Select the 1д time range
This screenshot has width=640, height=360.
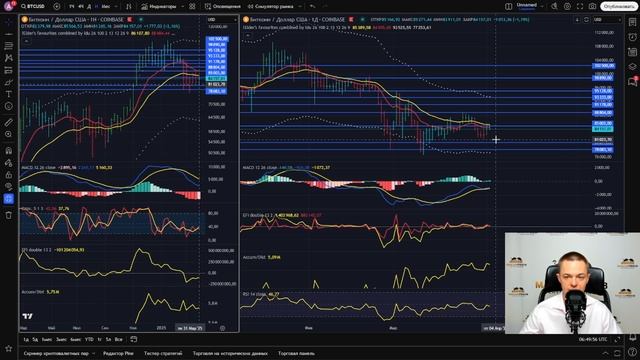[26, 340]
